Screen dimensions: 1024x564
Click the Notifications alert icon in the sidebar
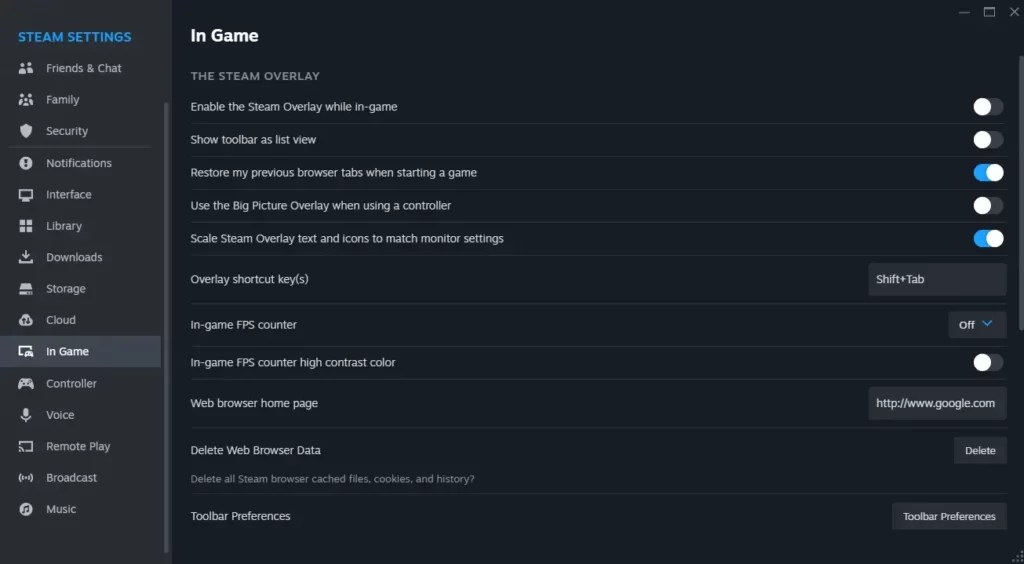click(x=26, y=163)
